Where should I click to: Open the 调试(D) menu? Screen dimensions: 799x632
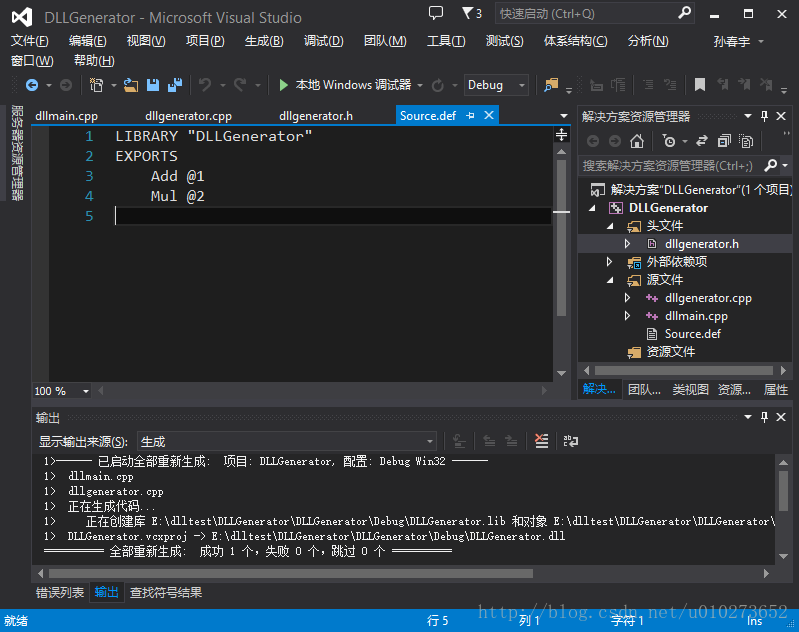click(x=324, y=41)
